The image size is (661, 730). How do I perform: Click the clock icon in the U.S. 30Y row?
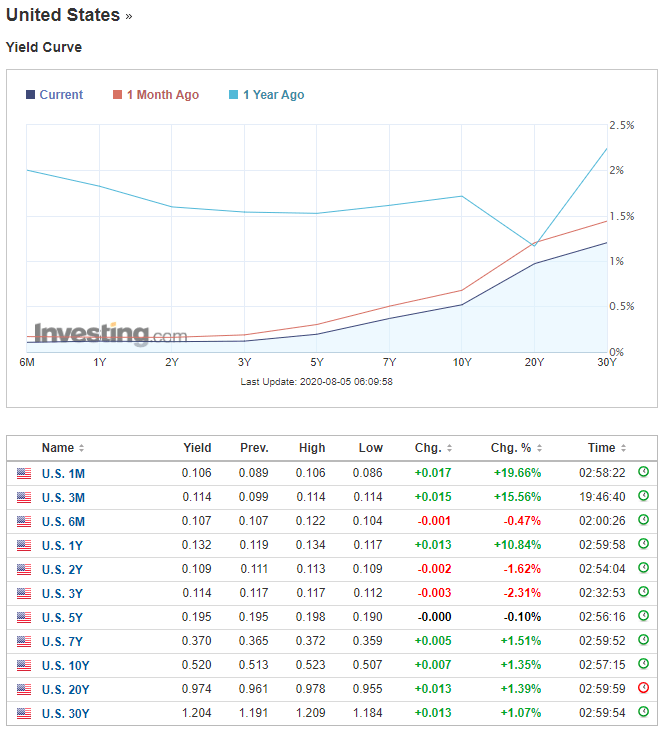[x=643, y=713]
